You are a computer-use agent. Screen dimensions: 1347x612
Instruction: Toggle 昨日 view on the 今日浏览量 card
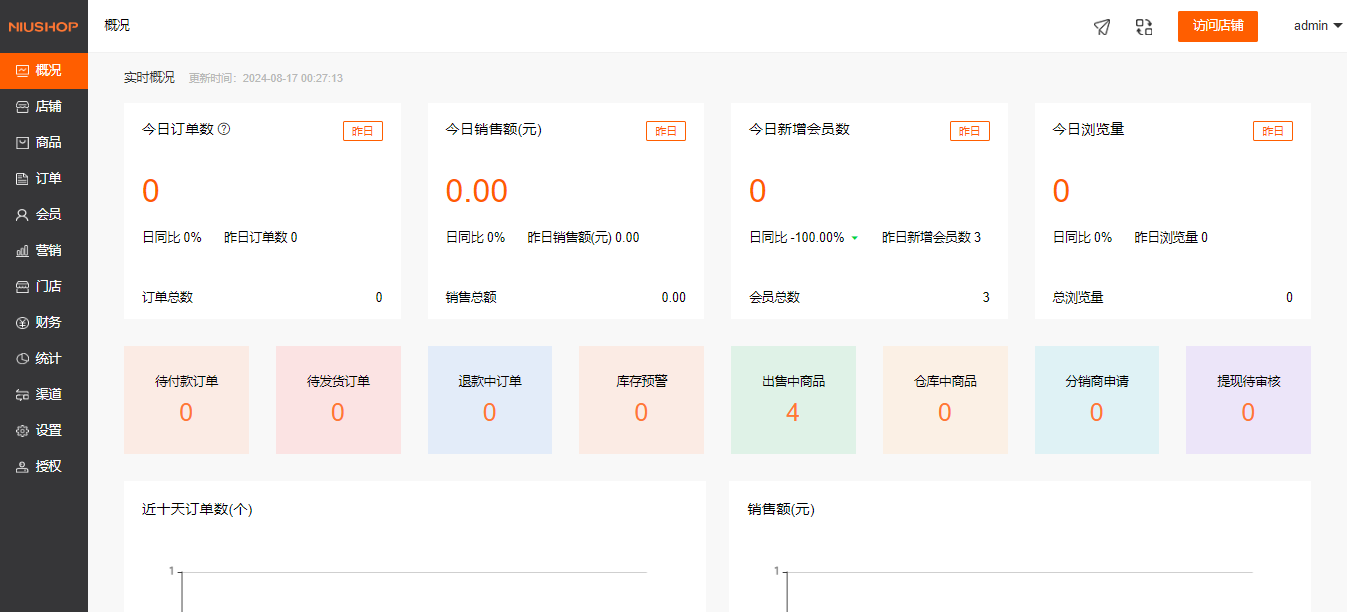pos(1273,130)
